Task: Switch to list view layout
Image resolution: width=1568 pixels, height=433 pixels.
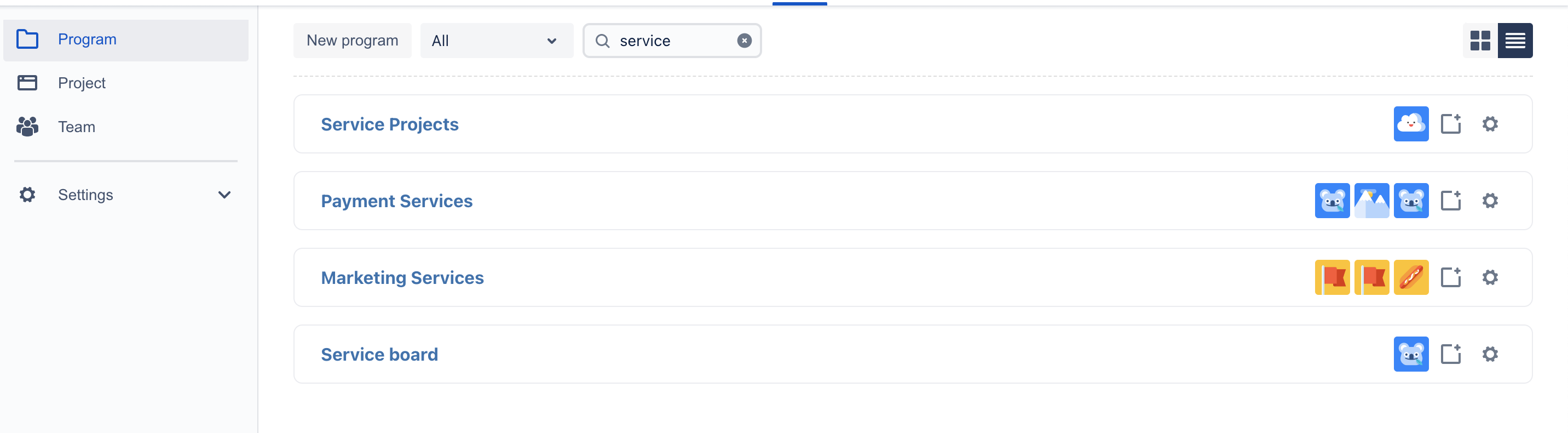Action: click(1514, 41)
